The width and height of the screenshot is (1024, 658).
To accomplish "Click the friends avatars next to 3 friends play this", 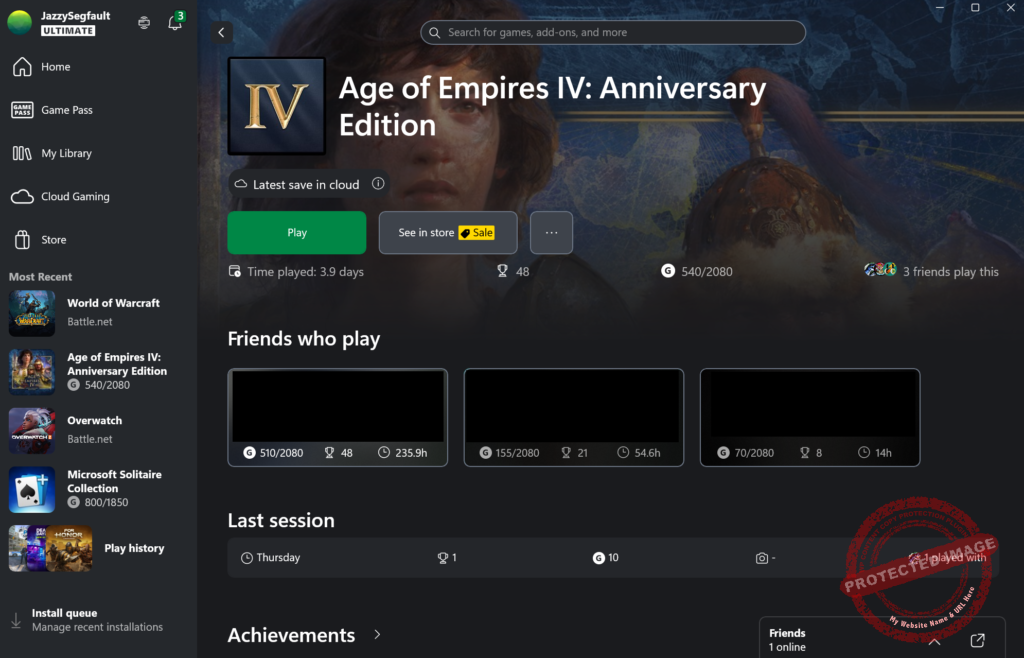I will click(880, 270).
